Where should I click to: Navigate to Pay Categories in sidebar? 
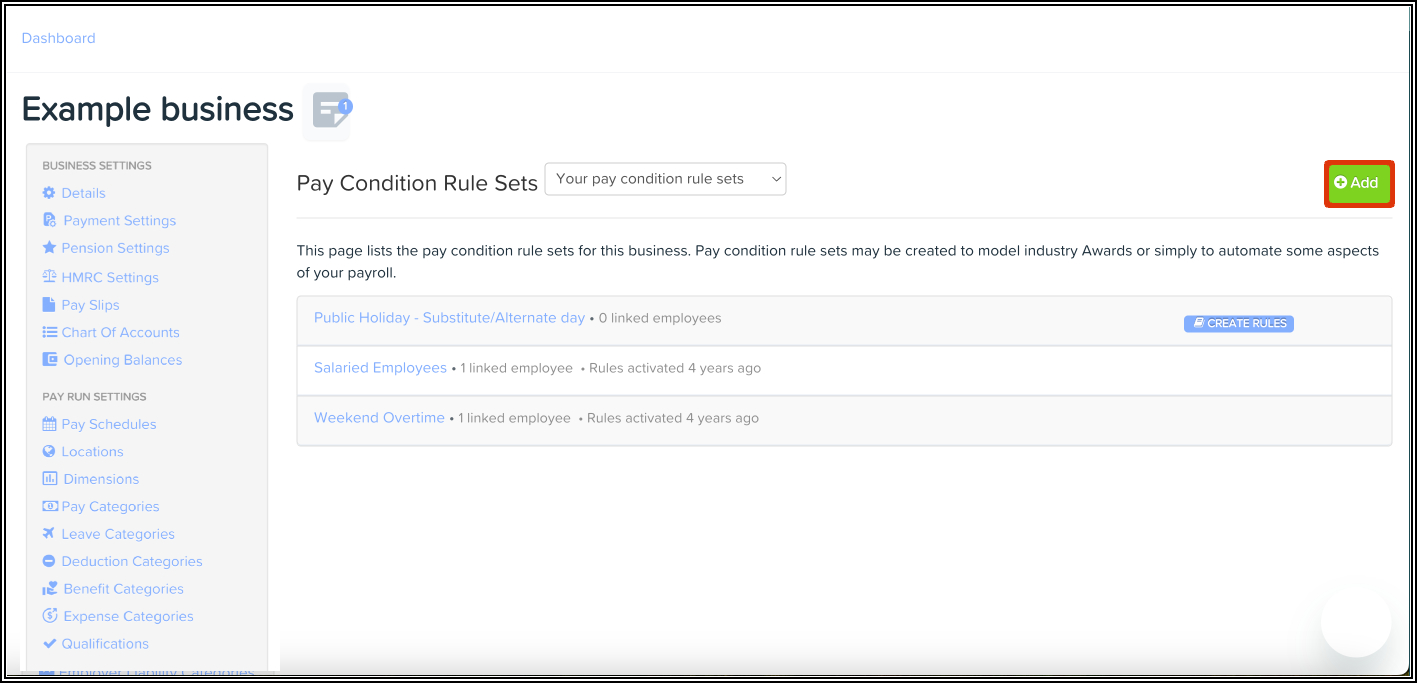click(110, 507)
